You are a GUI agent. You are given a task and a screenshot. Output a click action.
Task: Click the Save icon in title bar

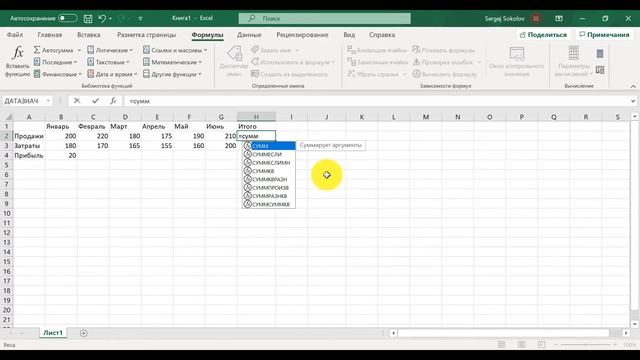tap(88, 18)
